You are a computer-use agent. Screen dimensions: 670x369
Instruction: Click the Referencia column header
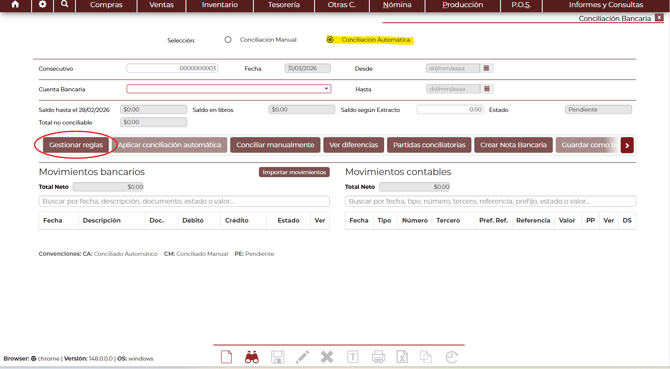tap(533, 220)
